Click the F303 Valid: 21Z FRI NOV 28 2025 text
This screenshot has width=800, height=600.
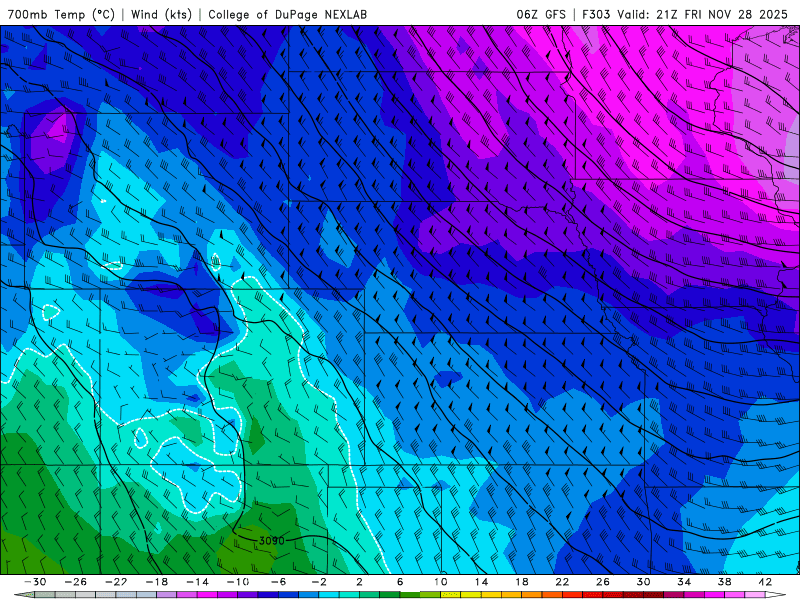click(x=685, y=14)
